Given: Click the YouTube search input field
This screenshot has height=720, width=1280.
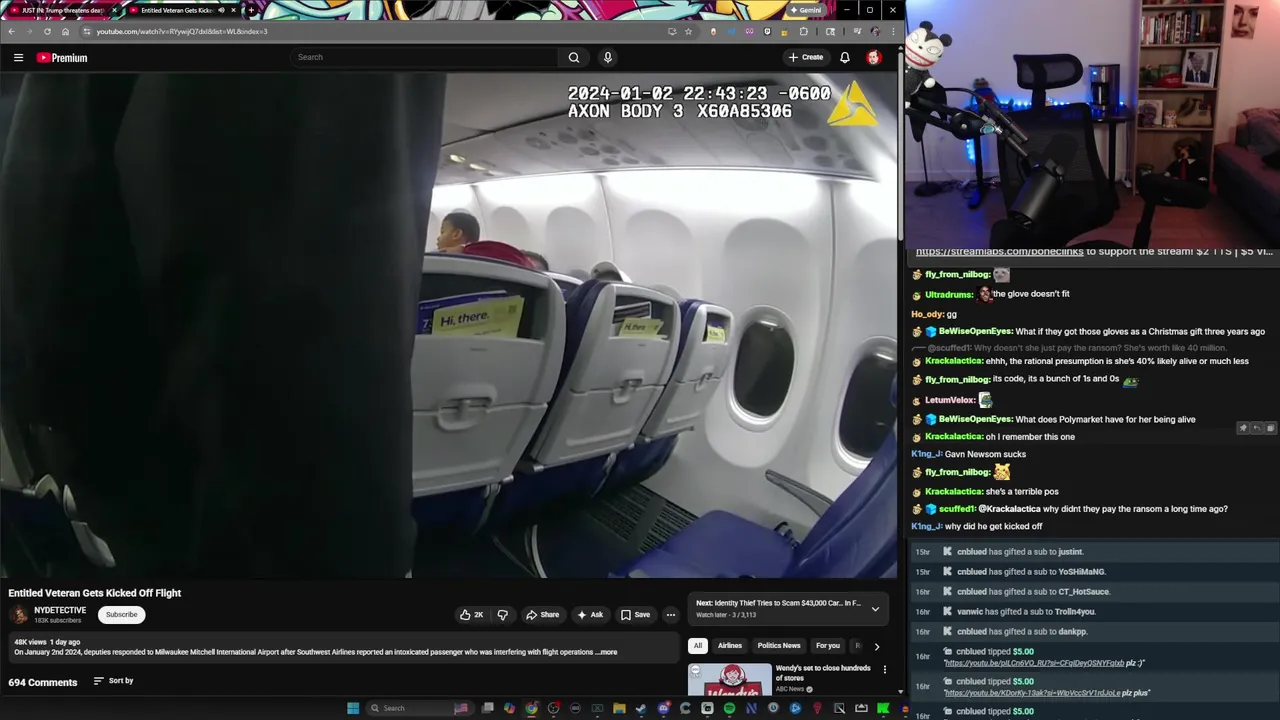Looking at the screenshot, I should [425, 57].
